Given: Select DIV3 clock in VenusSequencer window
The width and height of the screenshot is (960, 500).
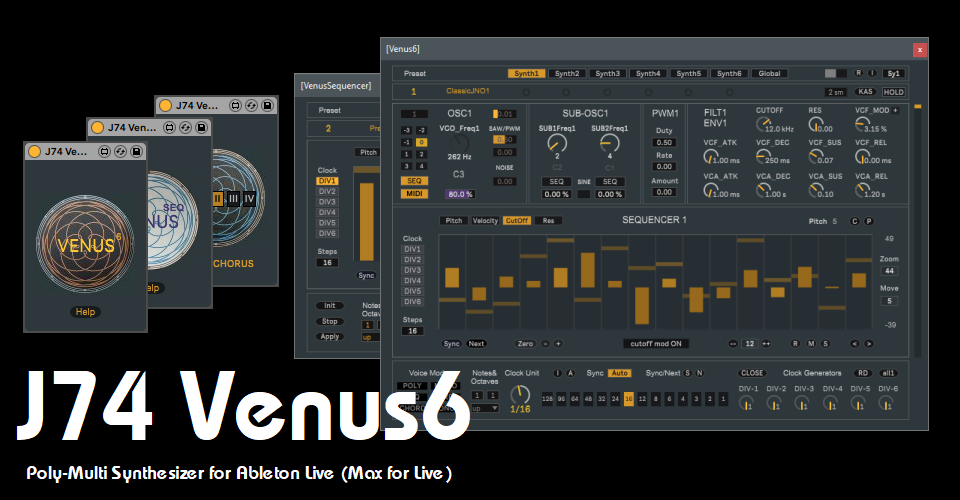Looking at the screenshot, I should pos(327,202).
